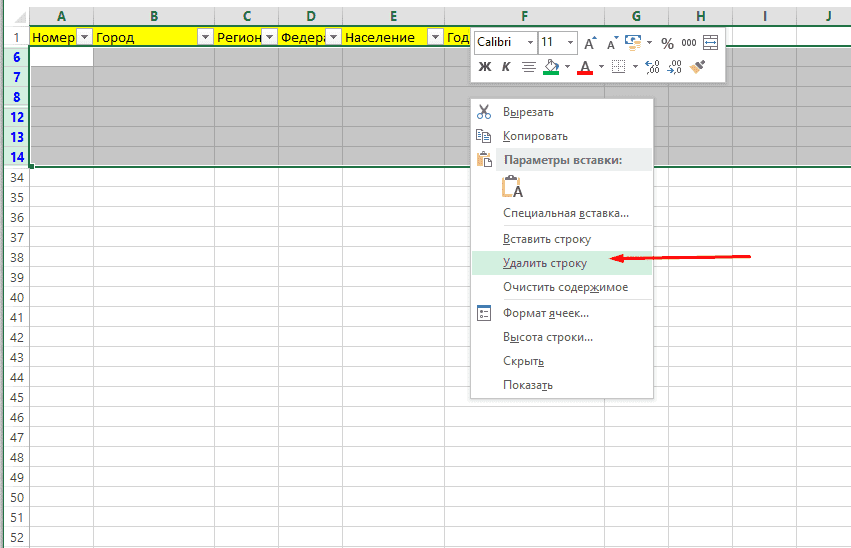Open Calibri font name dropdown
Viewport: 851px width, 548px height.
(530, 42)
